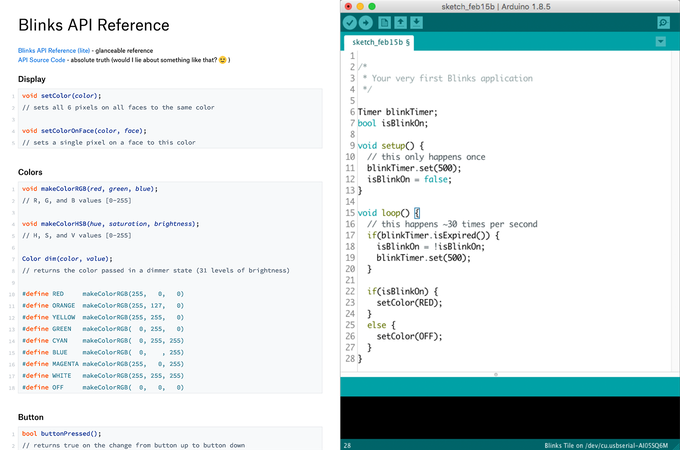Click the 'else {' code line
The width and height of the screenshot is (680, 450).
point(381,325)
